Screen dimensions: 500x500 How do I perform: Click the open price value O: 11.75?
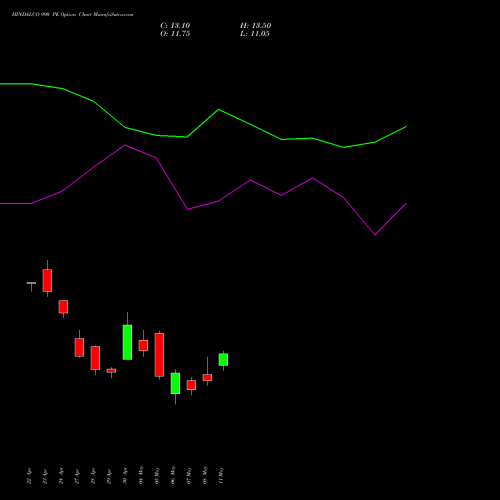pyautogui.click(x=175, y=34)
